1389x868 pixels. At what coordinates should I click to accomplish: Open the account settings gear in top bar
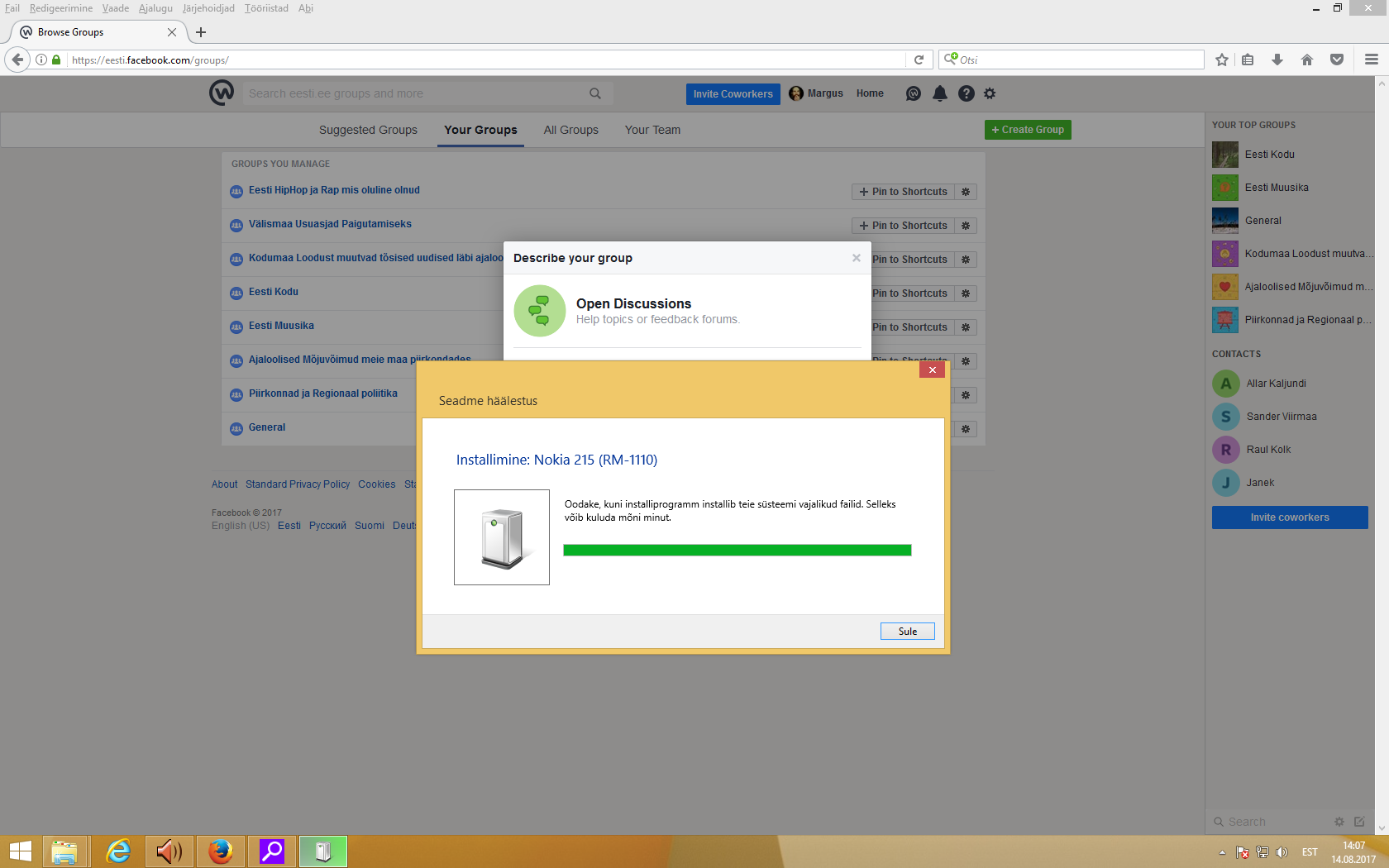(x=990, y=93)
